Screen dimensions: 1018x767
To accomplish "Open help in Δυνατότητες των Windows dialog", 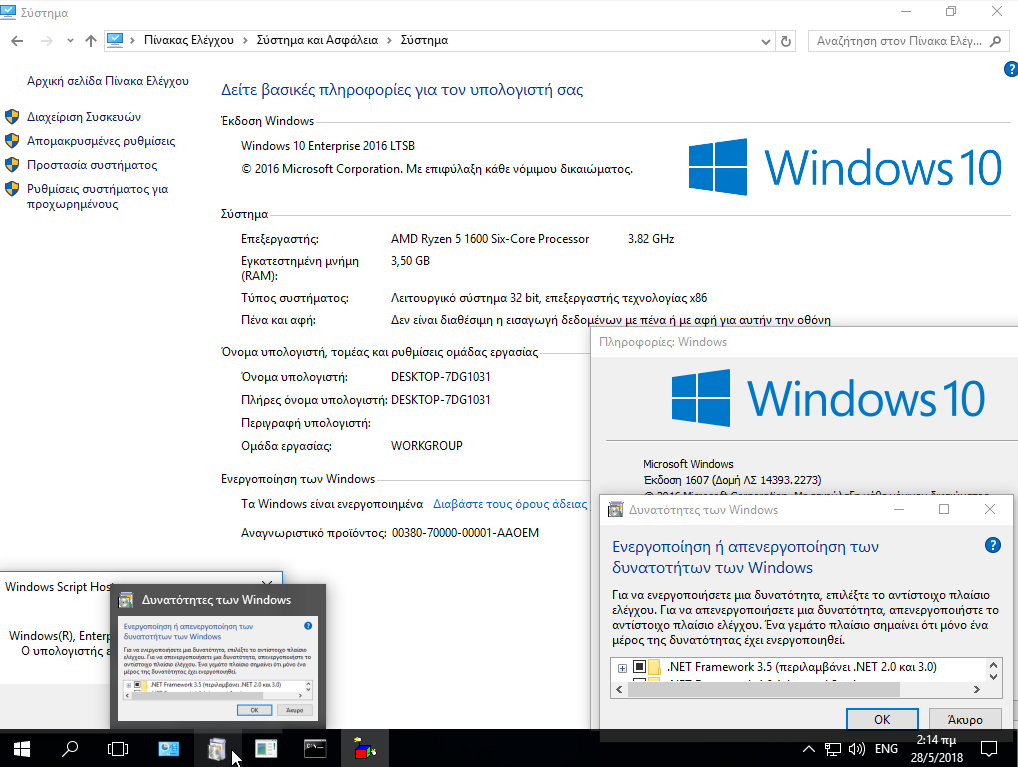I will pyautogui.click(x=993, y=546).
